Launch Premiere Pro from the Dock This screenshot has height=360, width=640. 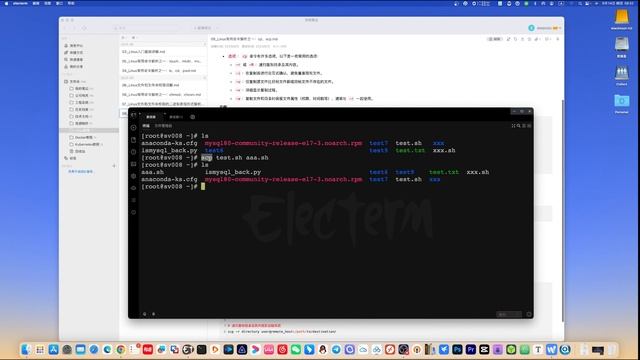click(471, 349)
